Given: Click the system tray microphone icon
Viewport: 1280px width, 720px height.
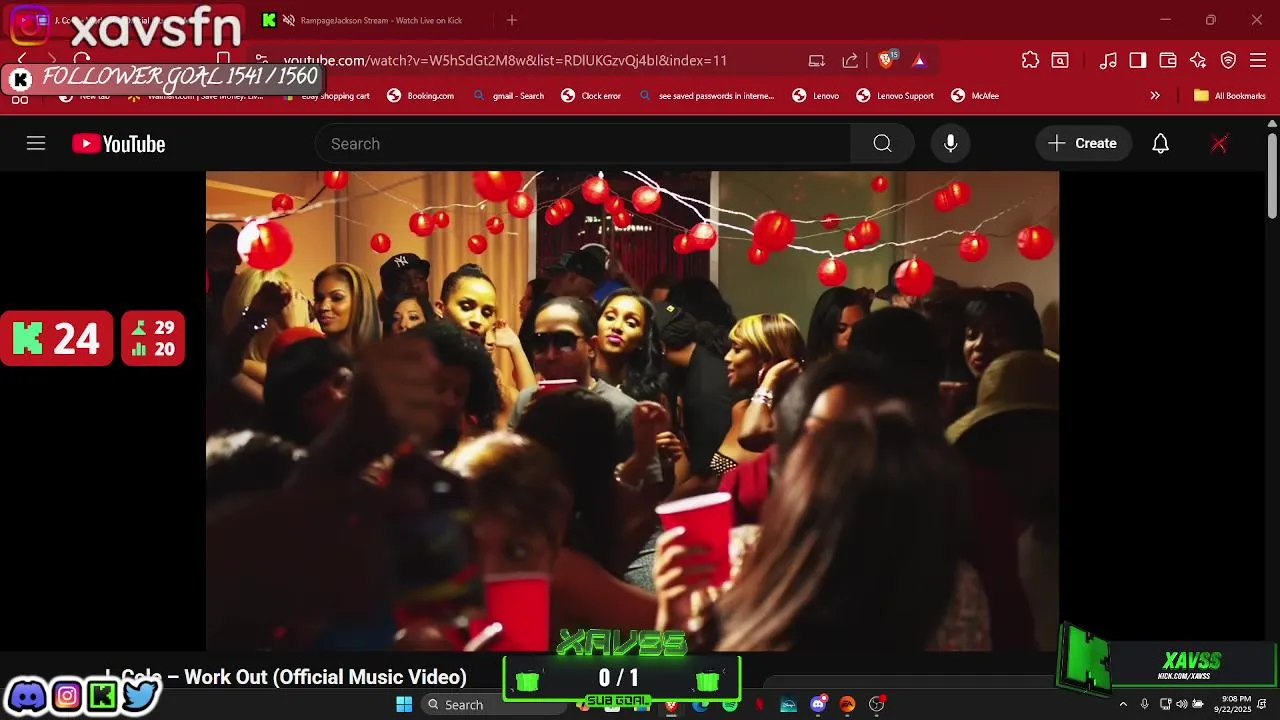Looking at the screenshot, I should pos(1145,705).
